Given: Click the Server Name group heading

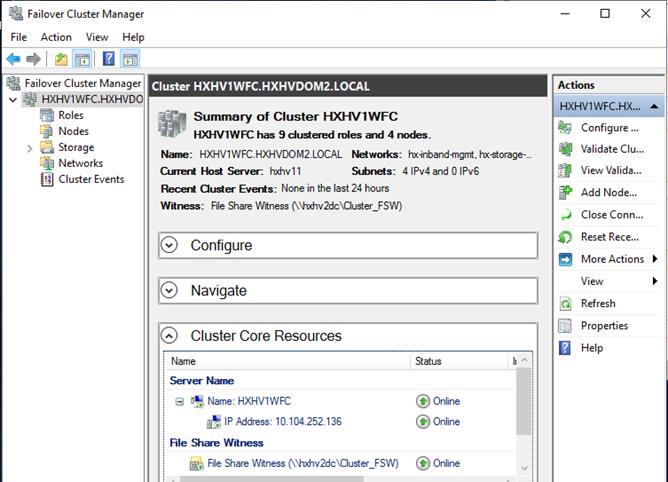Looking at the screenshot, I should coord(202,381).
